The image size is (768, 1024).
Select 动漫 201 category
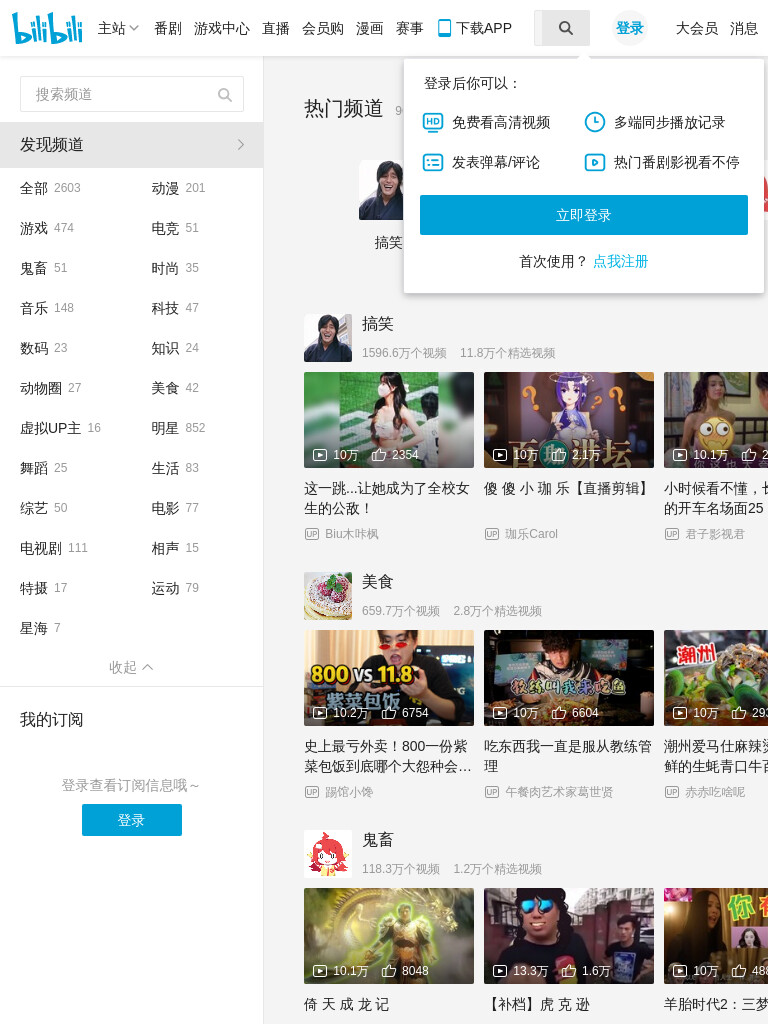[178, 188]
